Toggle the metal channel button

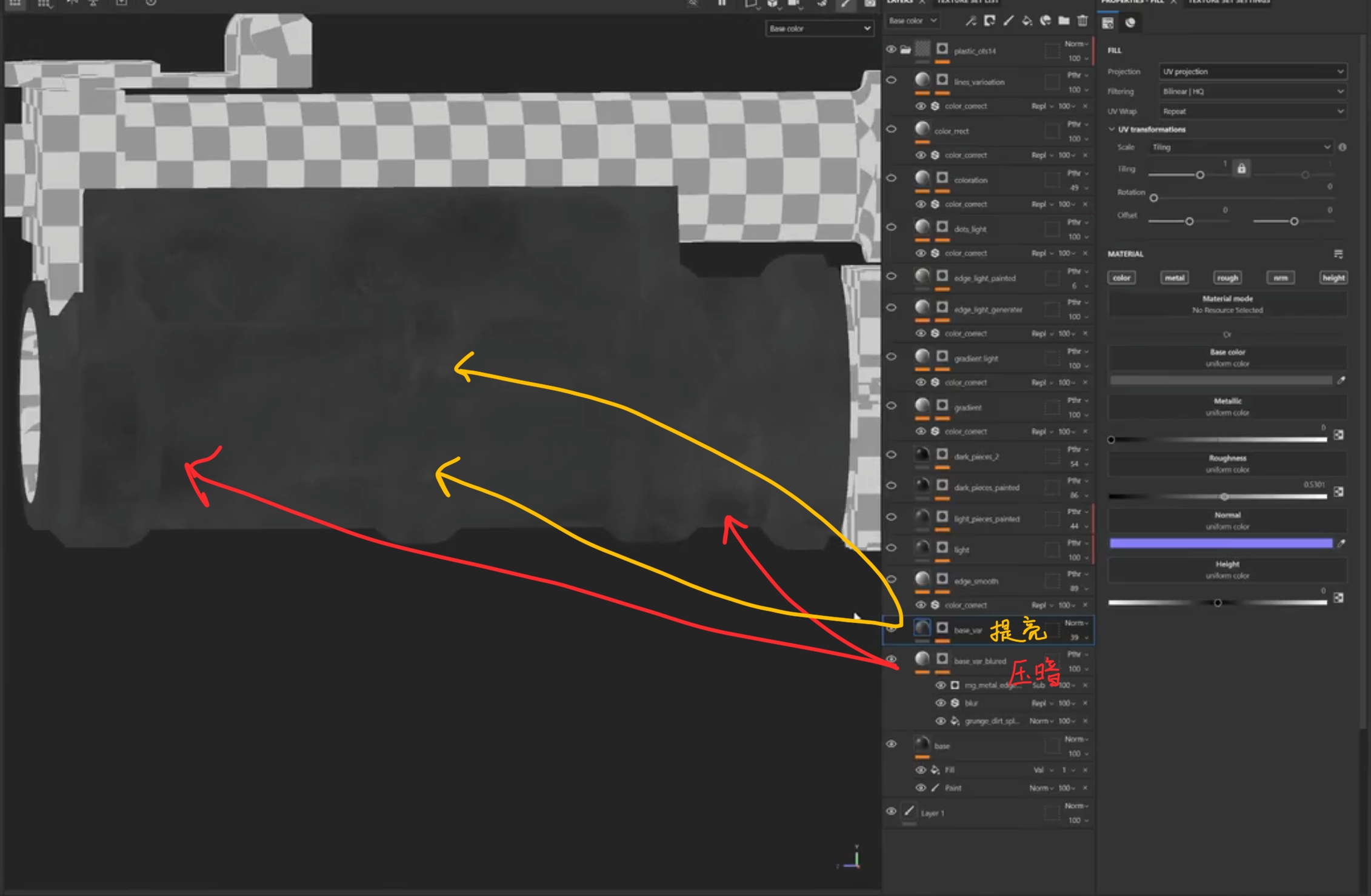click(x=1175, y=277)
